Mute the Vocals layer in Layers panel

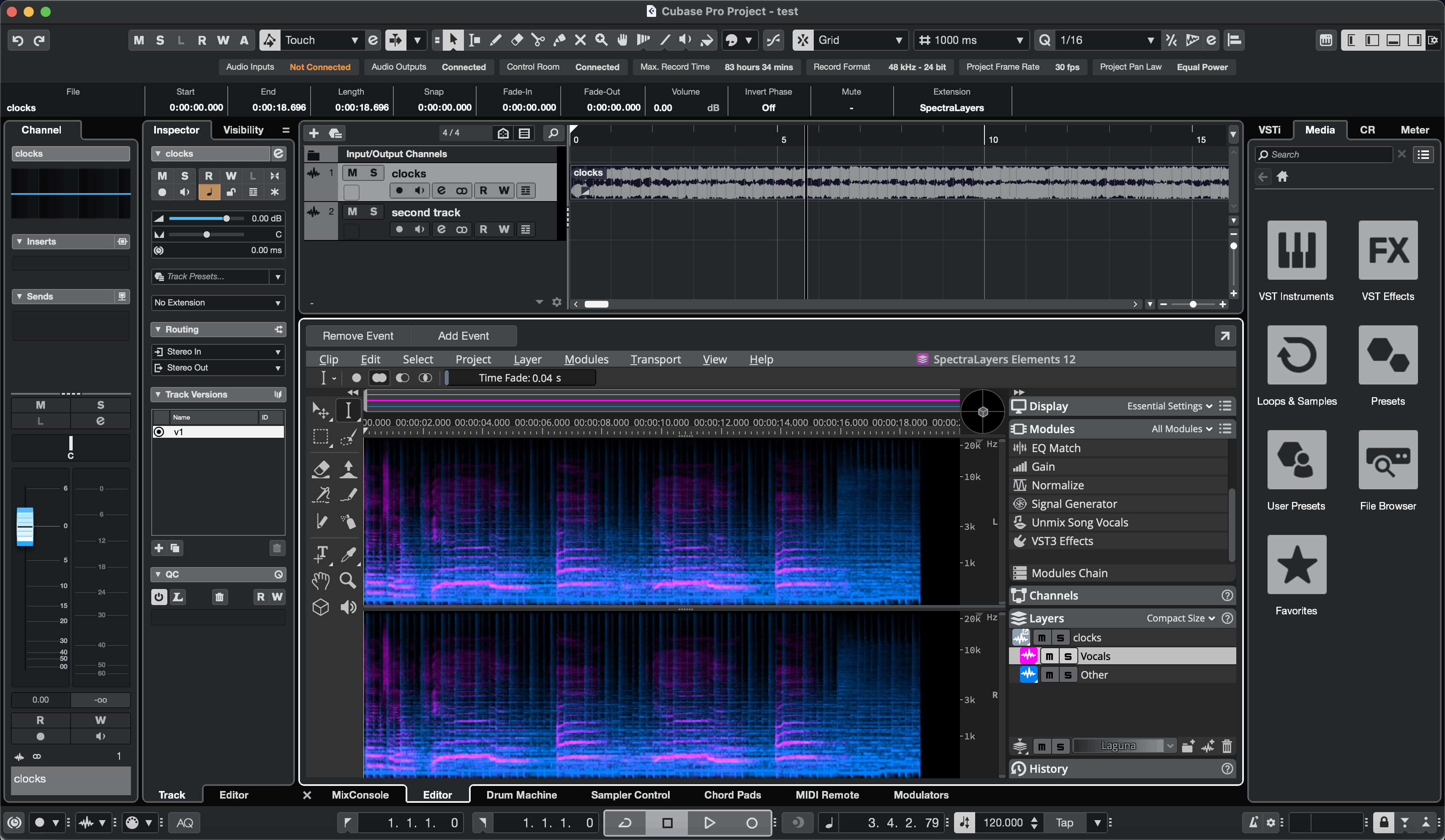1050,656
